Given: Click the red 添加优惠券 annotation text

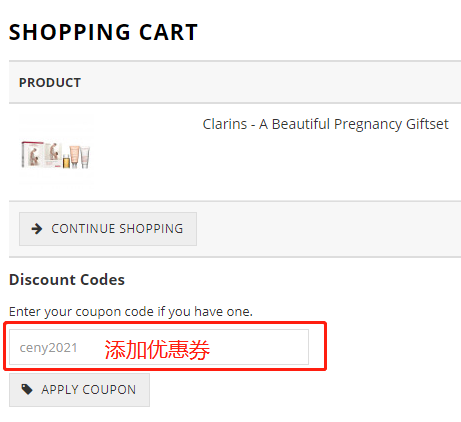Looking at the screenshot, I should [157, 350].
